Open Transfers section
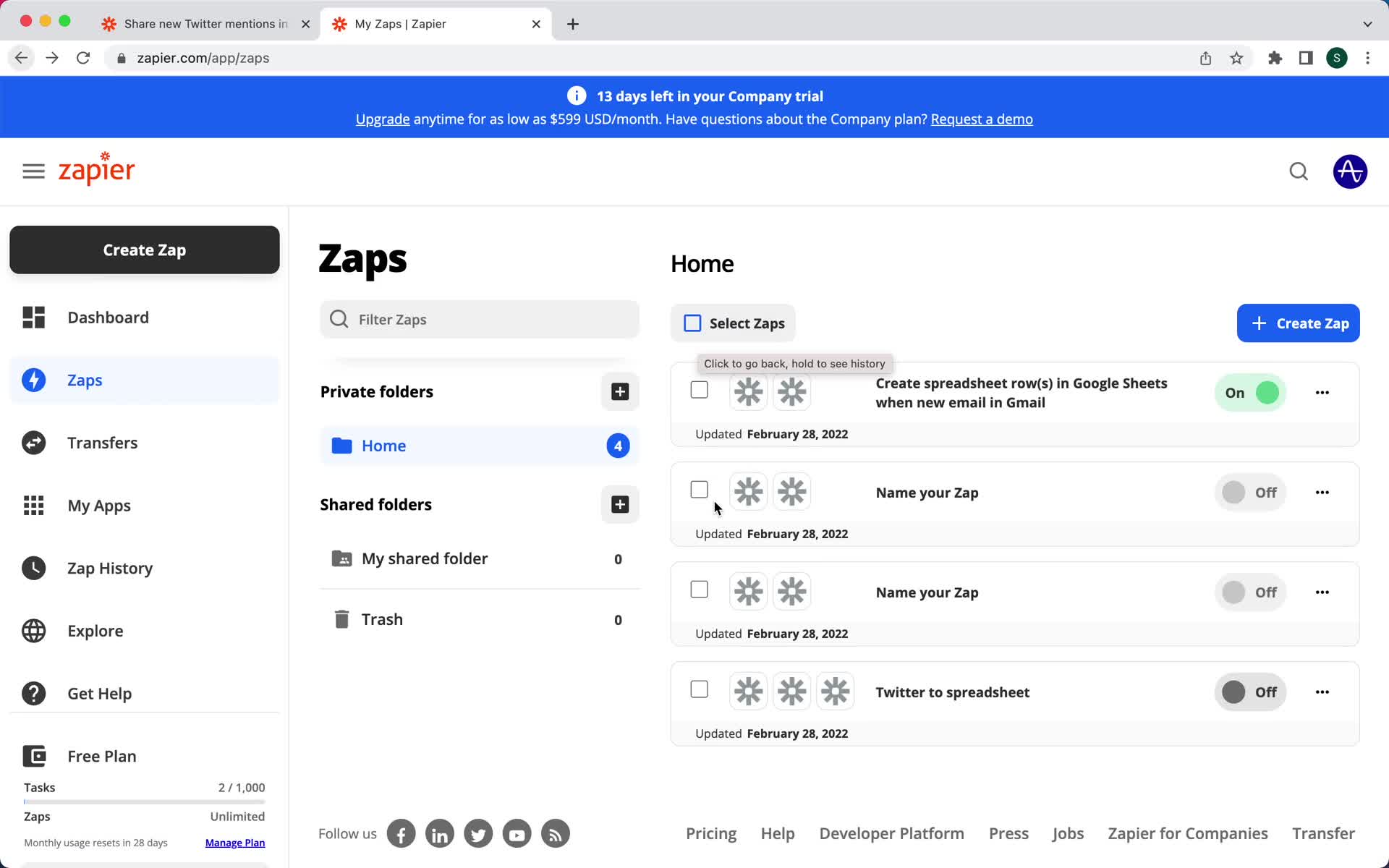This screenshot has width=1389, height=868. pos(102,442)
